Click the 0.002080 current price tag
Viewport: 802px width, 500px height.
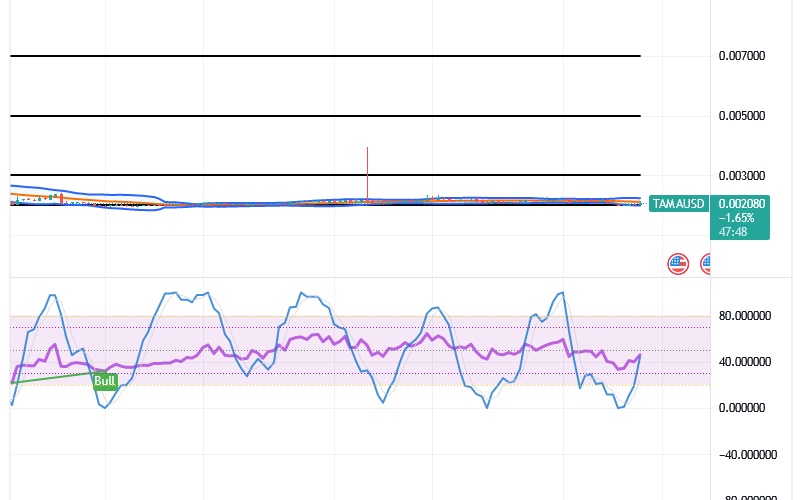[x=742, y=203]
